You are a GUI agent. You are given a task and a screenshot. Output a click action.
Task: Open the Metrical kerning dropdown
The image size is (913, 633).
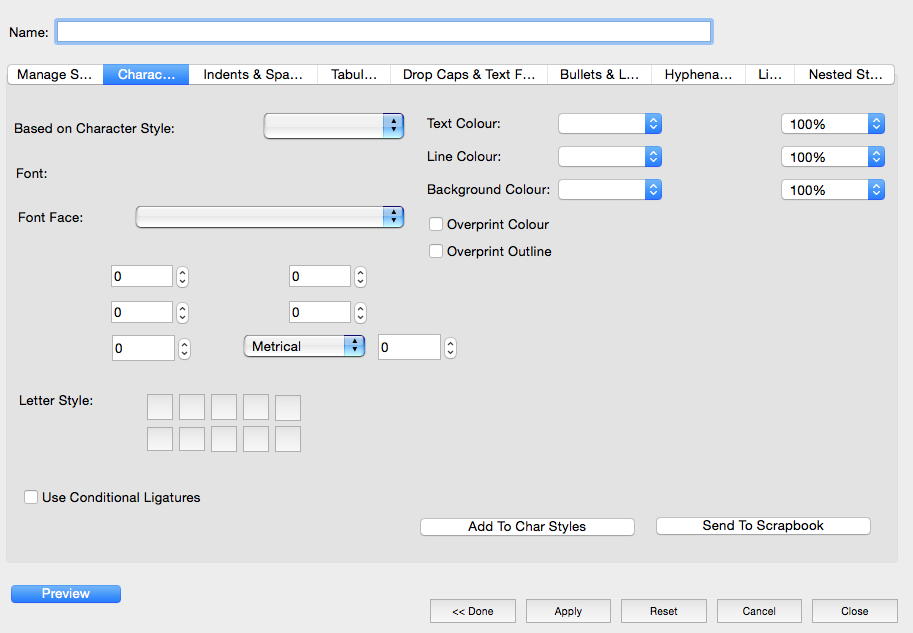tap(304, 346)
